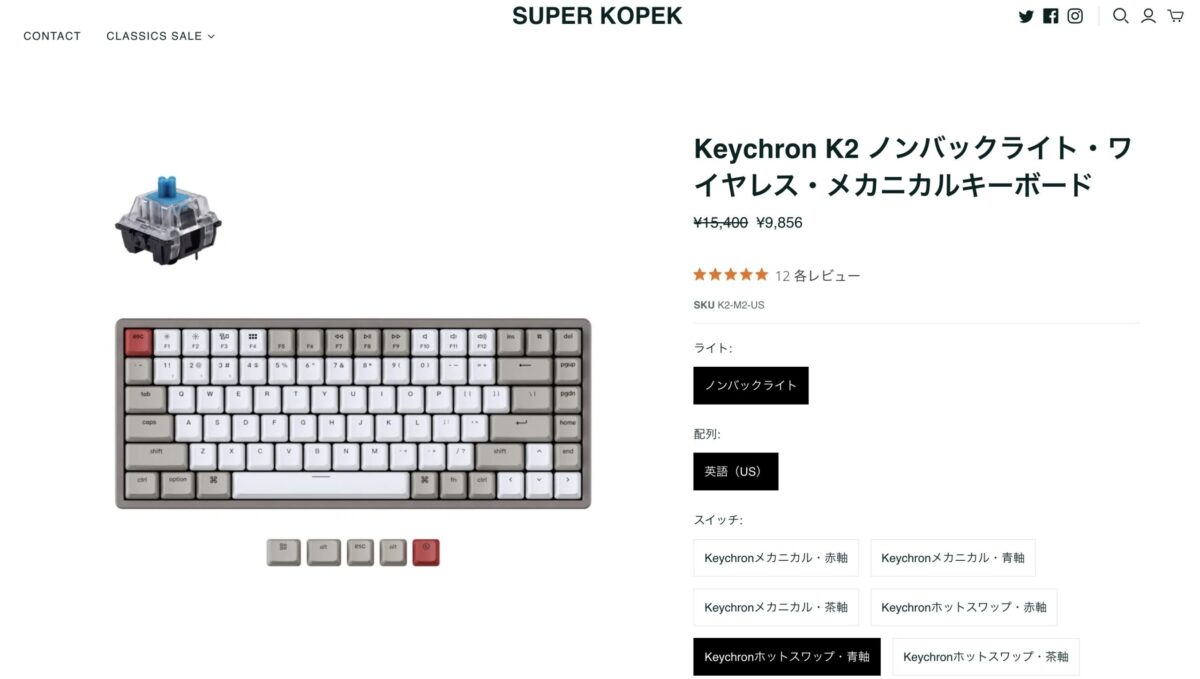Open the Instagram icon link
Viewport: 1200px width, 679px height.
[1075, 16]
